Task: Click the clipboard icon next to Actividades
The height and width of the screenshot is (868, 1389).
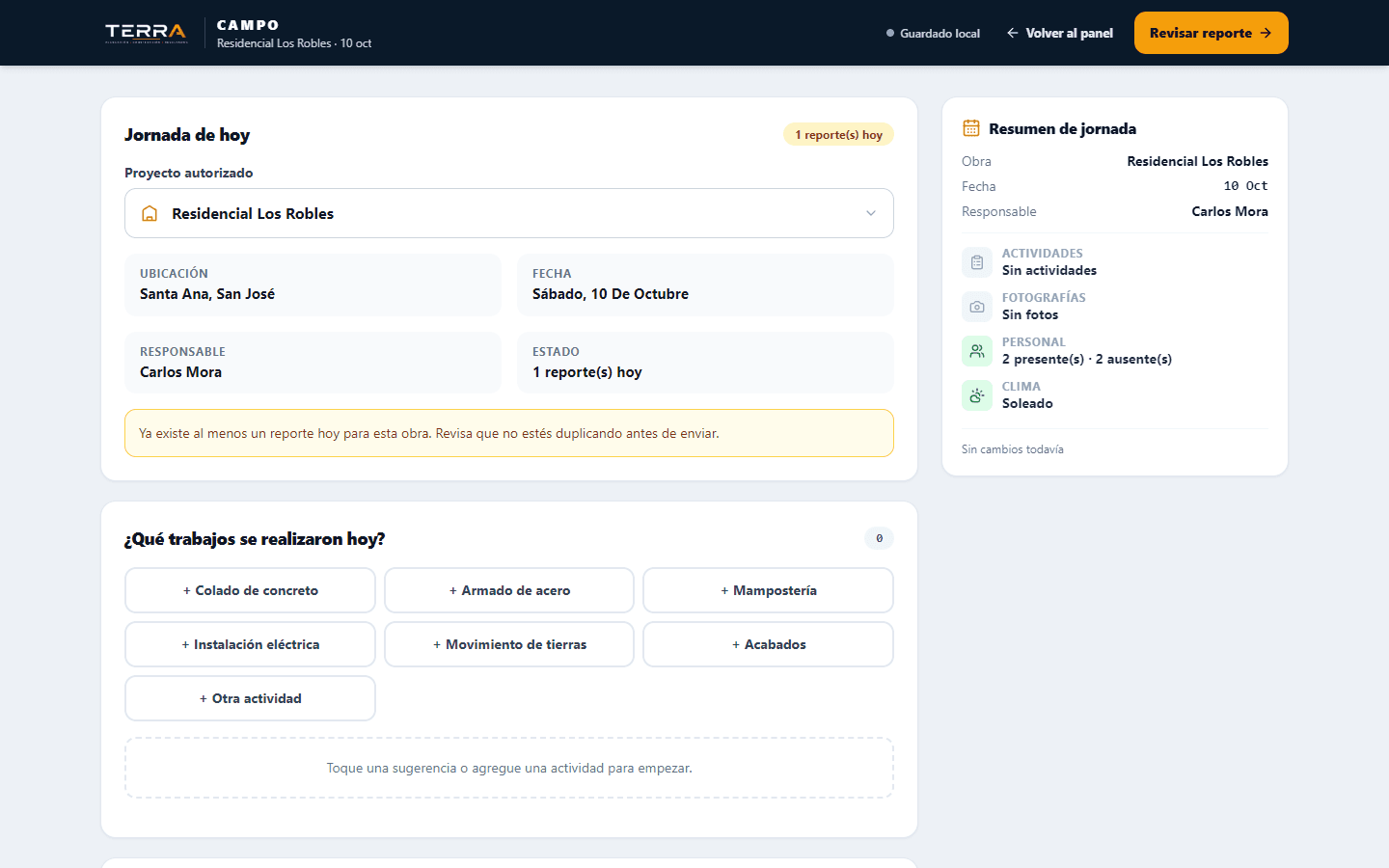Action: 977,262
